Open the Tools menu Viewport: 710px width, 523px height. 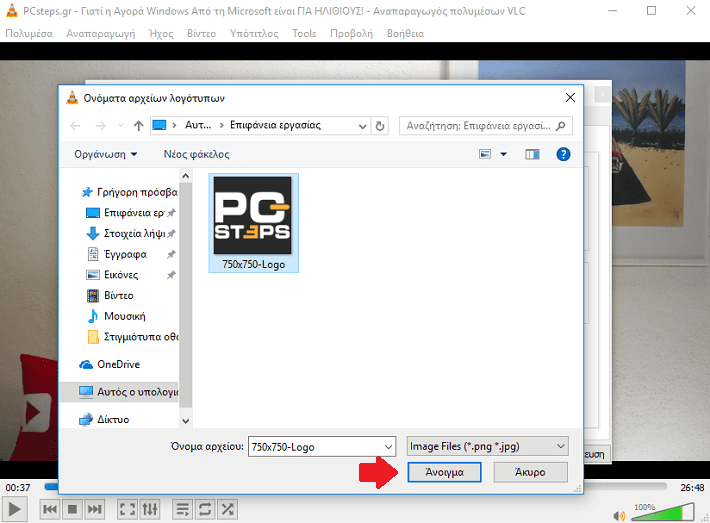pos(304,34)
